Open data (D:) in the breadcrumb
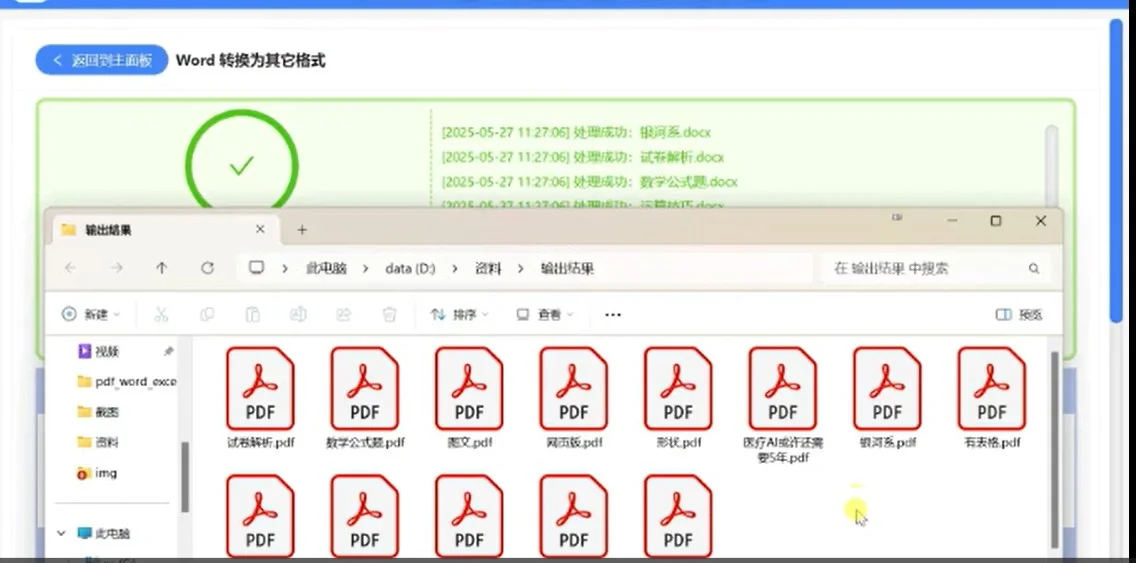1136x563 pixels. [x=410, y=269]
